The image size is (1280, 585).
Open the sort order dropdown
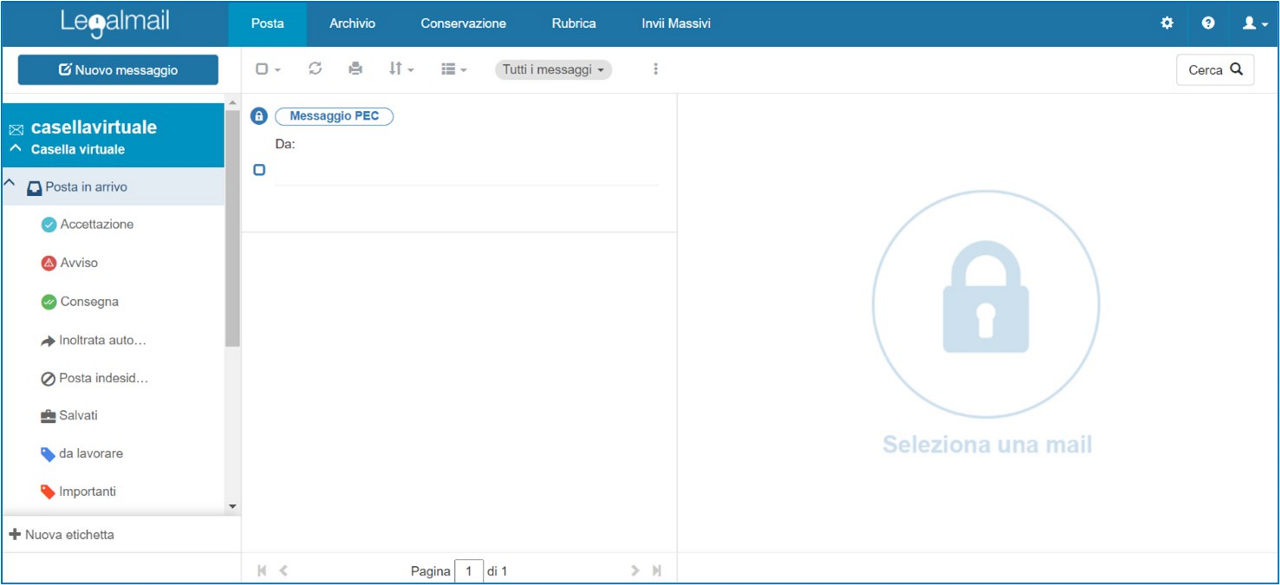click(400, 69)
